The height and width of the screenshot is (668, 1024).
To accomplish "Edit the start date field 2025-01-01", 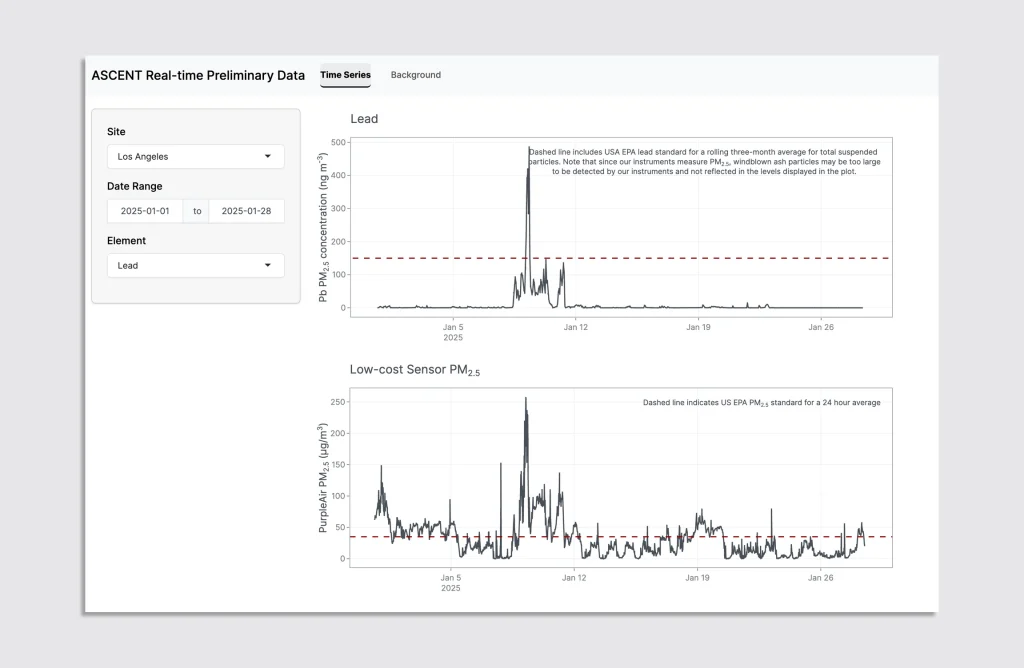I will (x=145, y=211).
